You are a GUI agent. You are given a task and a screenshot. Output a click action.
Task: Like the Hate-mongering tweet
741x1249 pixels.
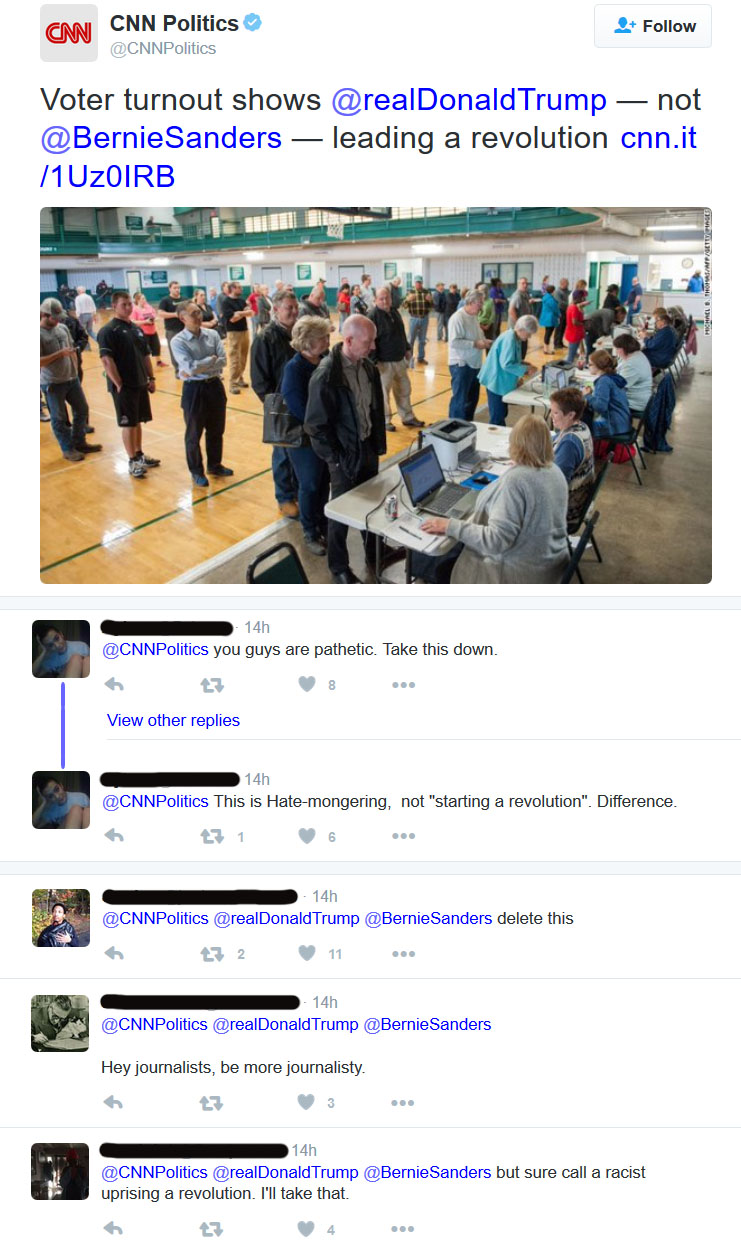click(307, 836)
